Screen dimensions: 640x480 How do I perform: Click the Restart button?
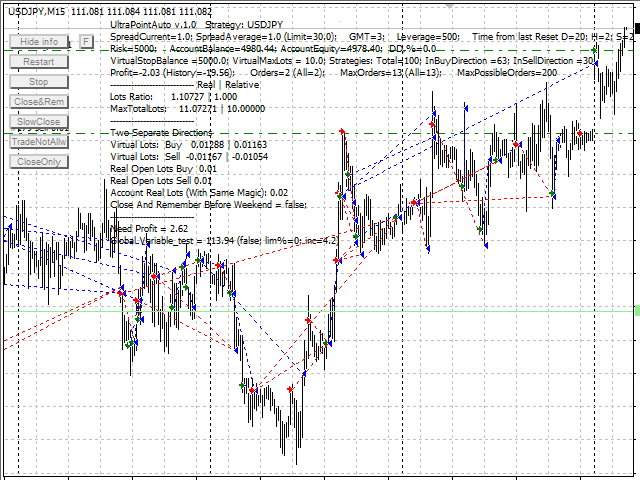[39, 62]
